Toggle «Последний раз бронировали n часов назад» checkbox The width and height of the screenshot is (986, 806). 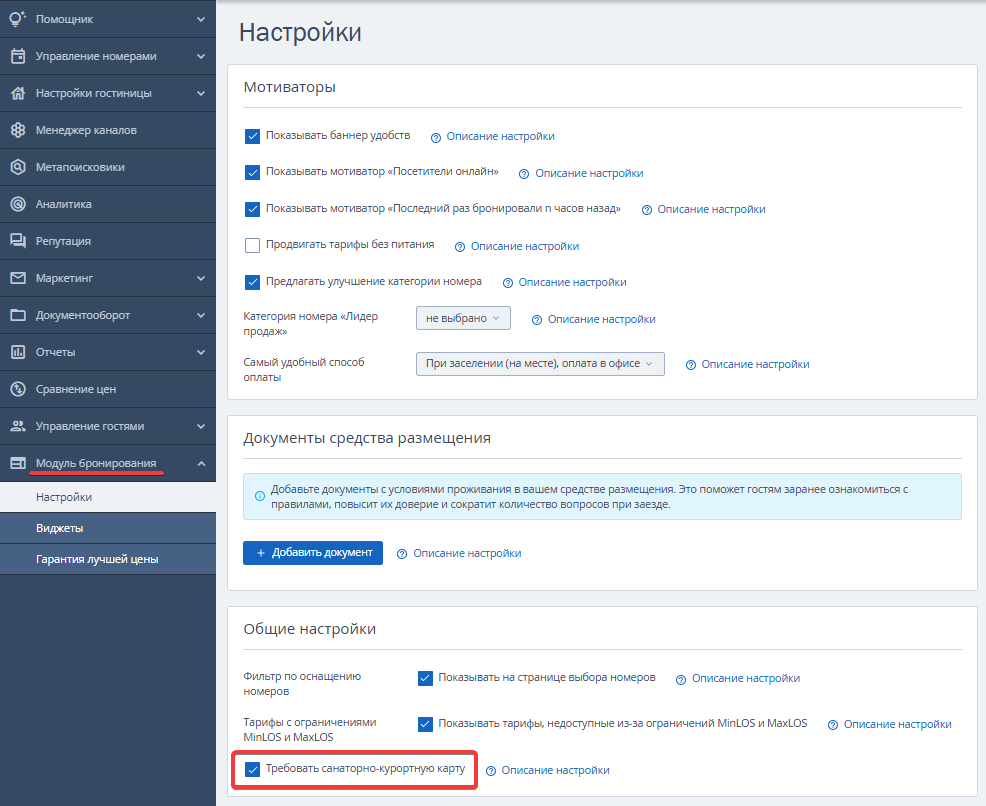pyautogui.click(x=252, y=209)
